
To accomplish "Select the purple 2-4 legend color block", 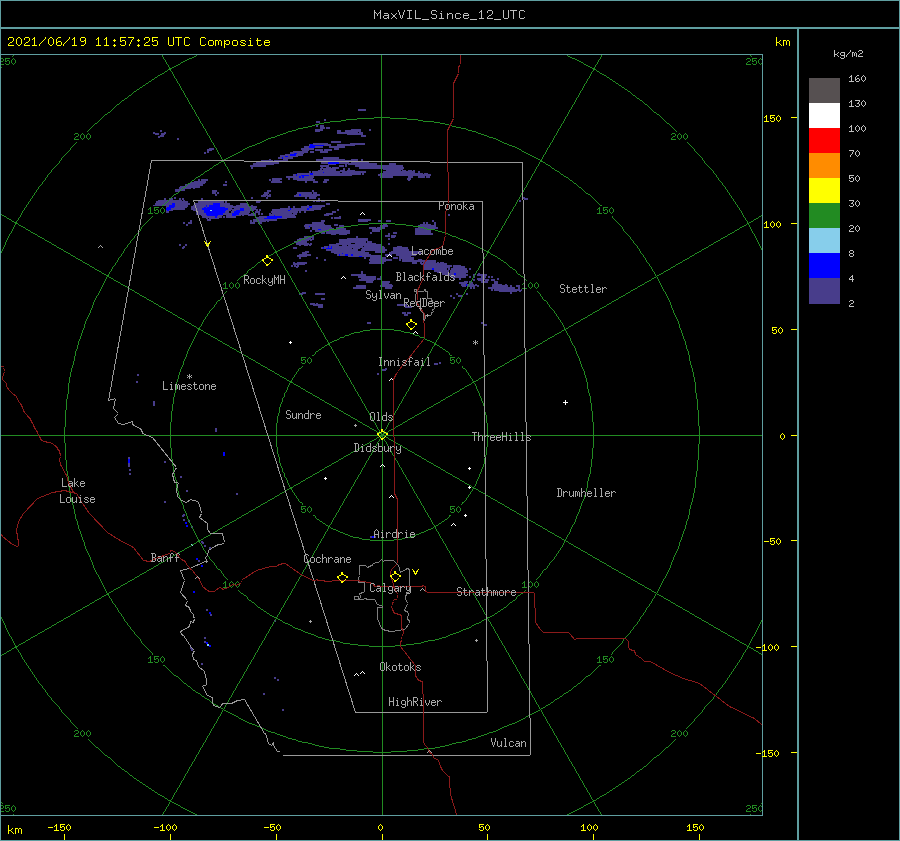I will pos(824,290).
